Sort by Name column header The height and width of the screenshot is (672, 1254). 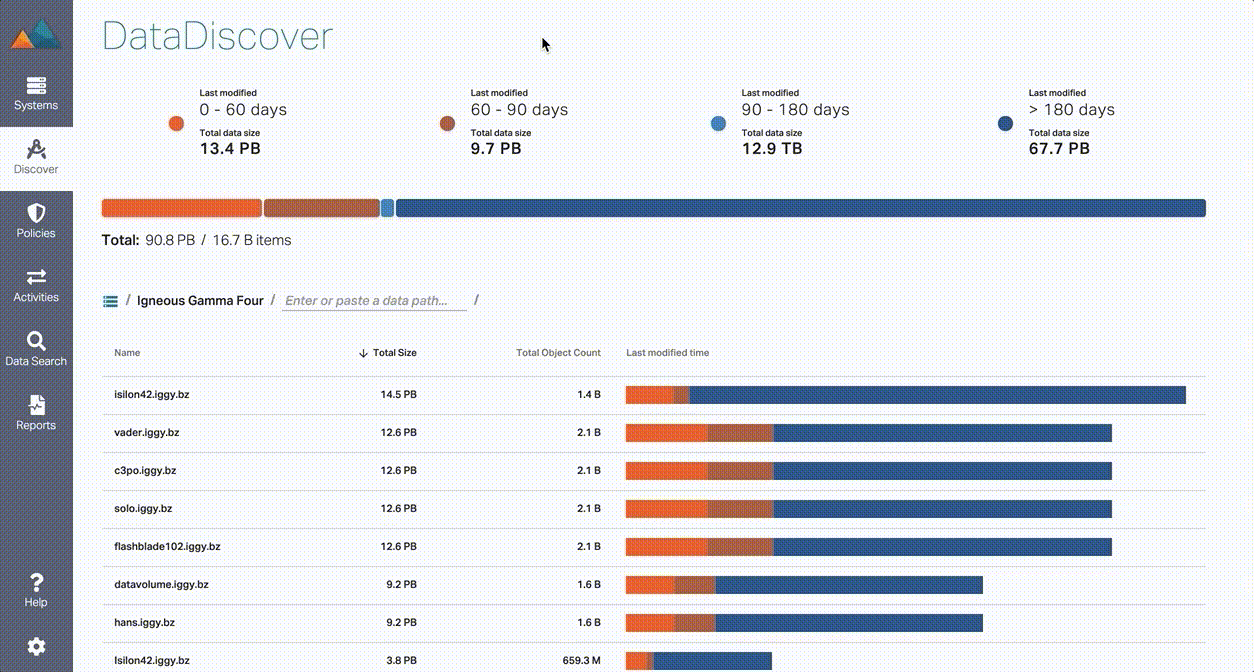(127, 353)
